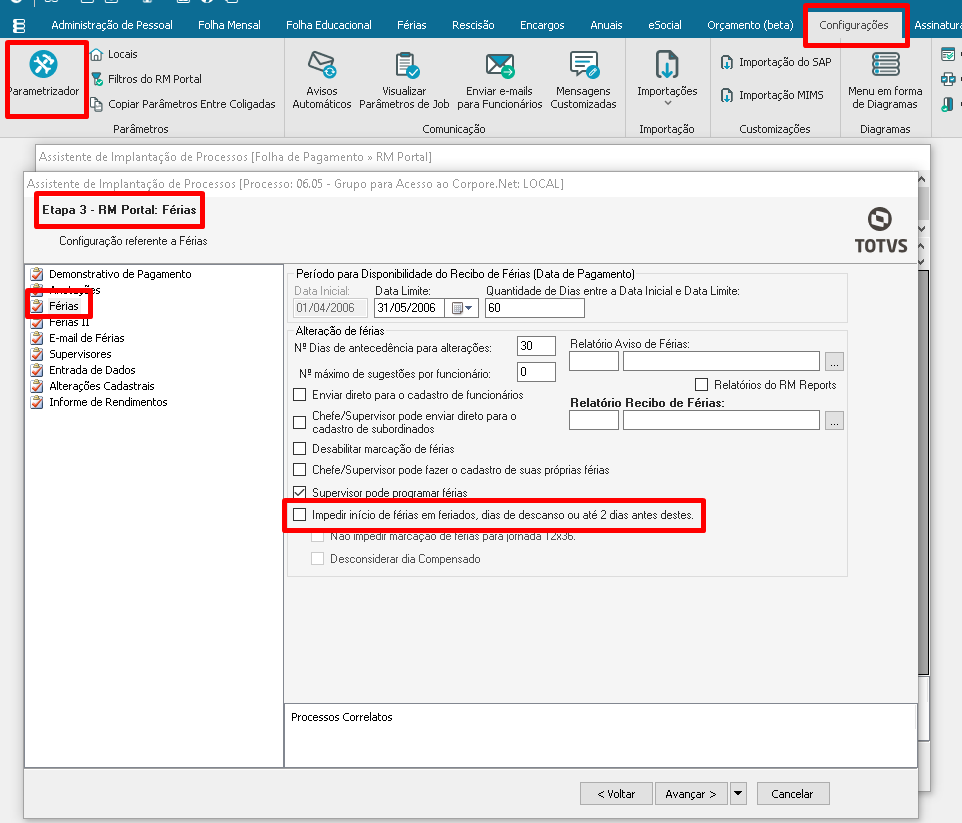Open the Administração de Pessoal tab
The image size is (962, 823).
112,25
